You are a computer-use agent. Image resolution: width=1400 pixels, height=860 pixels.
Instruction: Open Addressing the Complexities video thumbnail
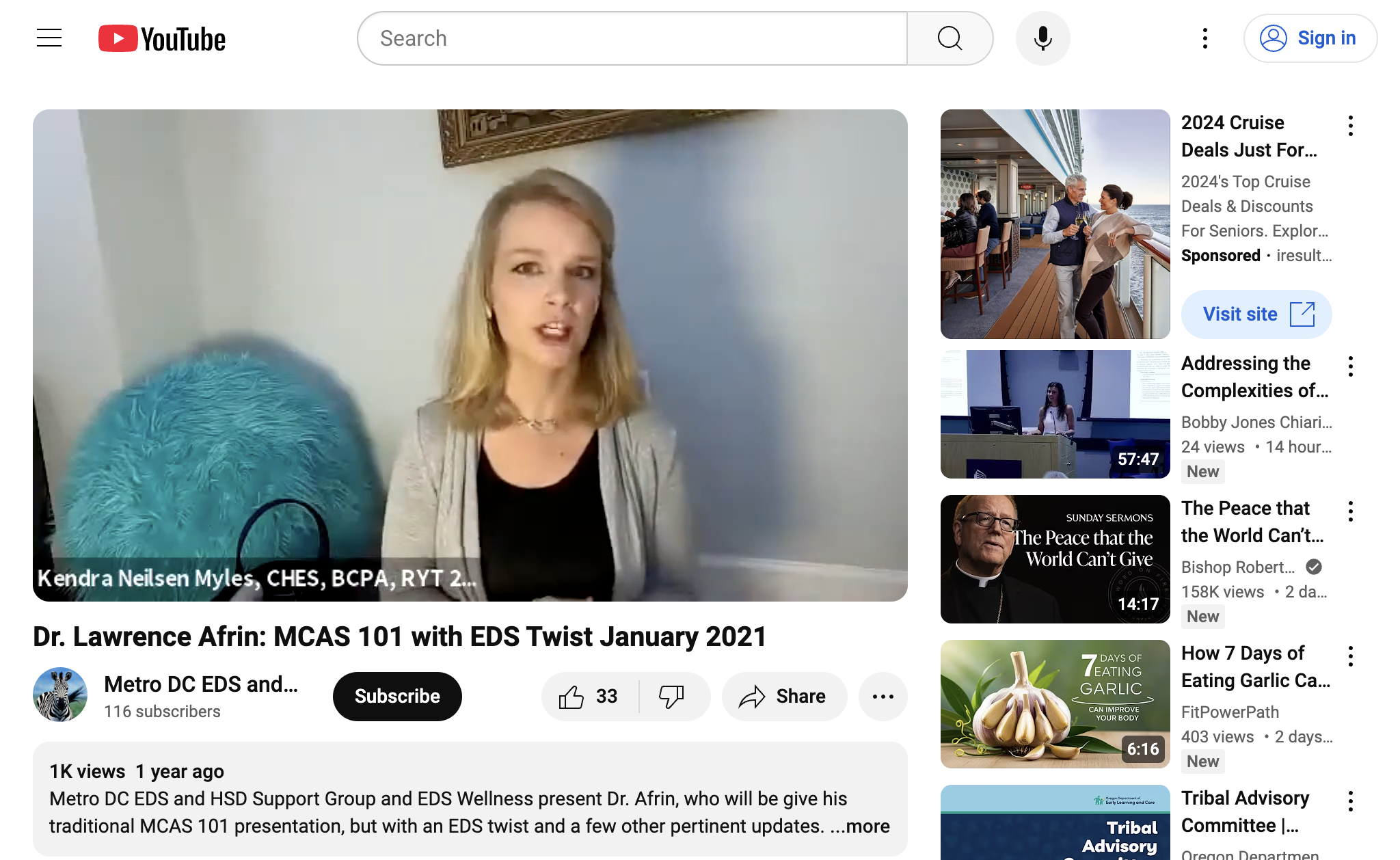1055,414
